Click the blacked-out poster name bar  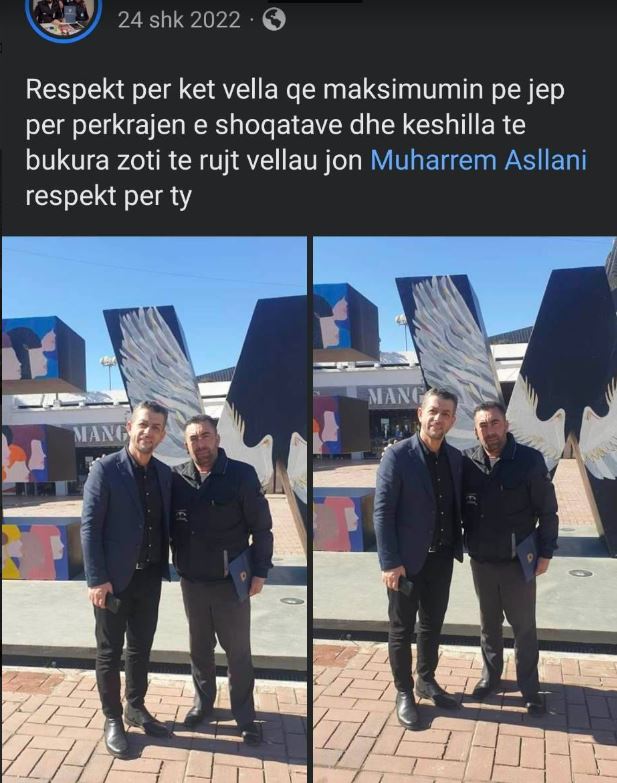click(x=315, y=1)
